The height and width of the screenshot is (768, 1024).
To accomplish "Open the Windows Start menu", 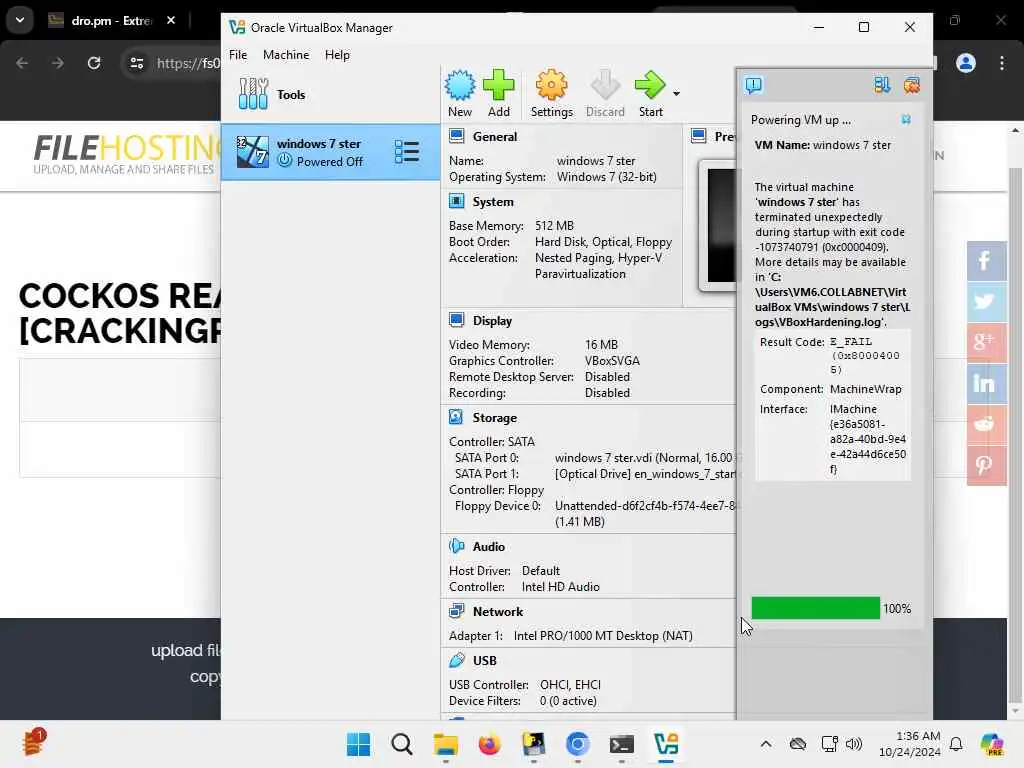I will click(x=358, y=744).
